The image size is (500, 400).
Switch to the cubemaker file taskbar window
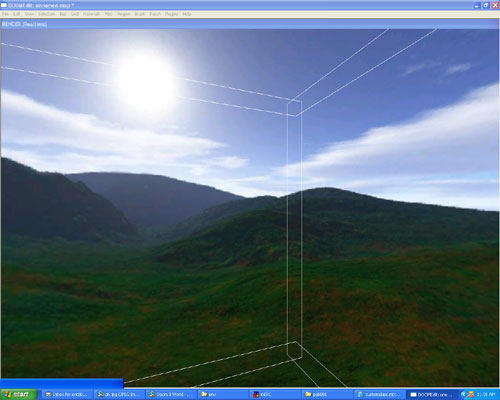379,395
